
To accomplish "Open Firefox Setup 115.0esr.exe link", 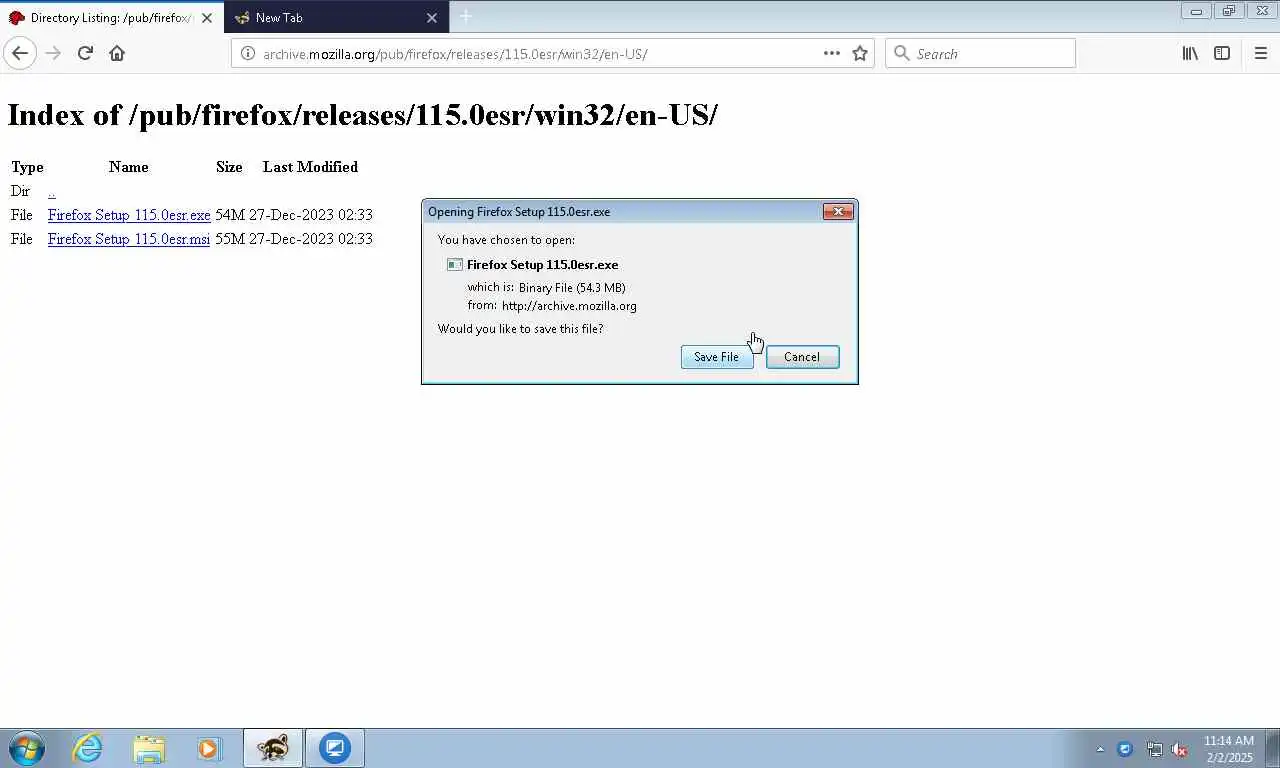I will (129, 215).
